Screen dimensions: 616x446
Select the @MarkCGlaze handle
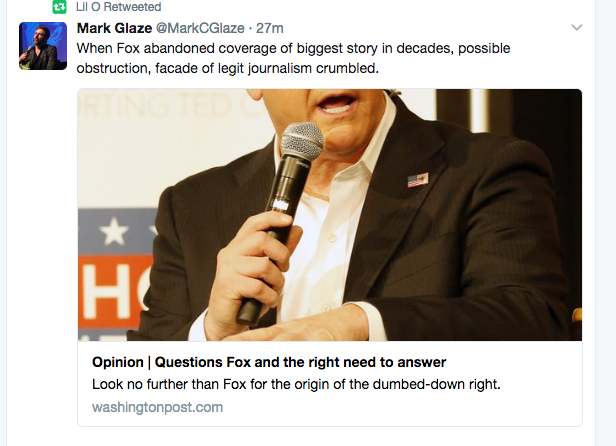[200, 28]
